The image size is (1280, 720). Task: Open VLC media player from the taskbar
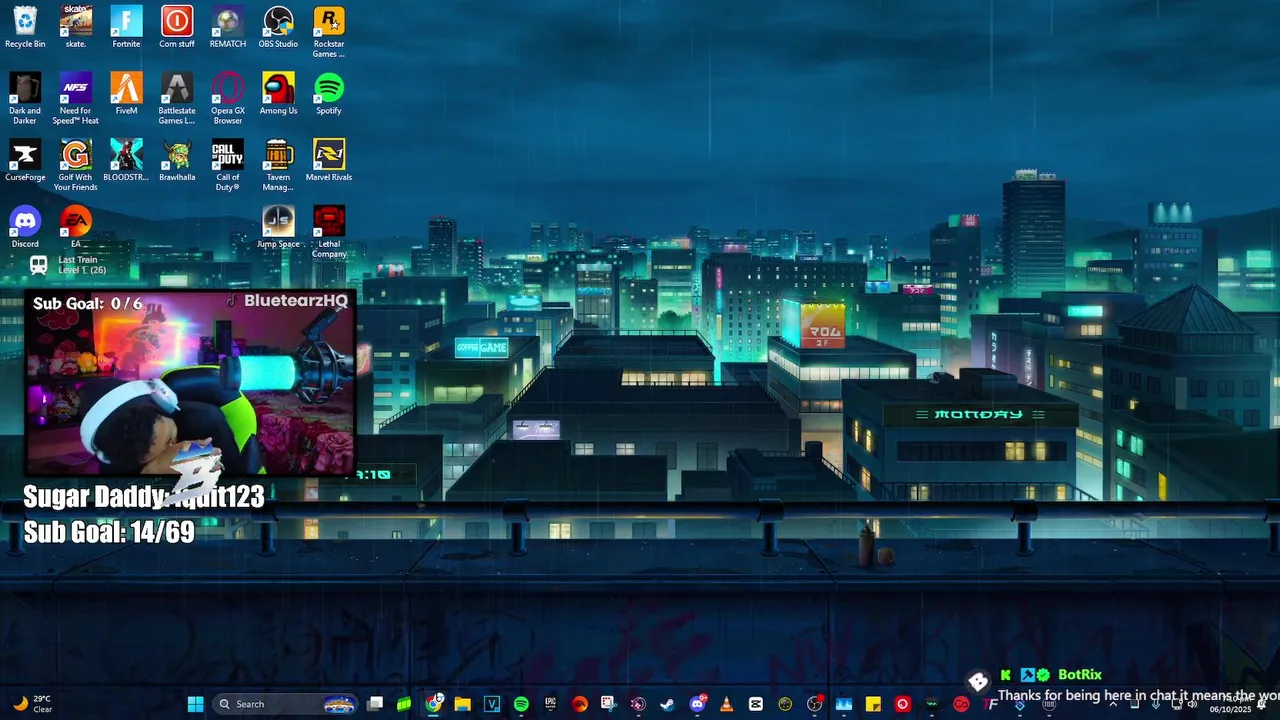(x=726, y=704)
